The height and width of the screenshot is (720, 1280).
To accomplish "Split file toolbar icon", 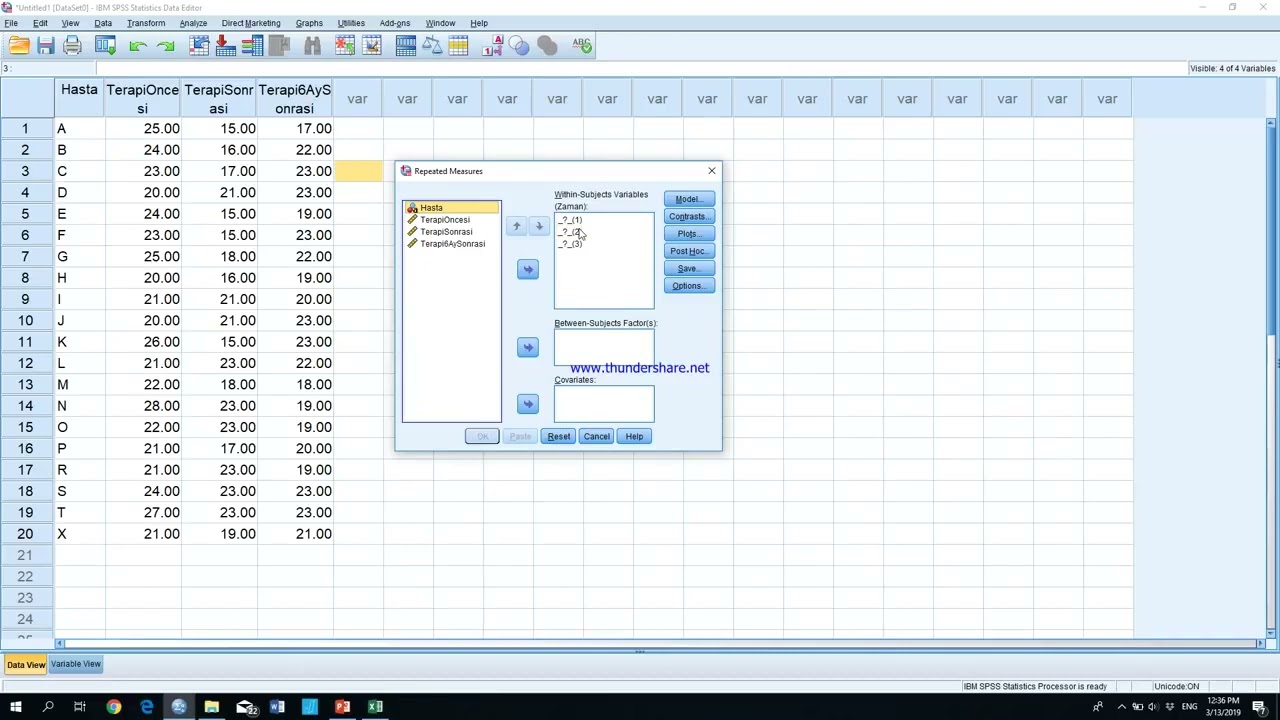I will pyautogui.click(x=405, y=45).
